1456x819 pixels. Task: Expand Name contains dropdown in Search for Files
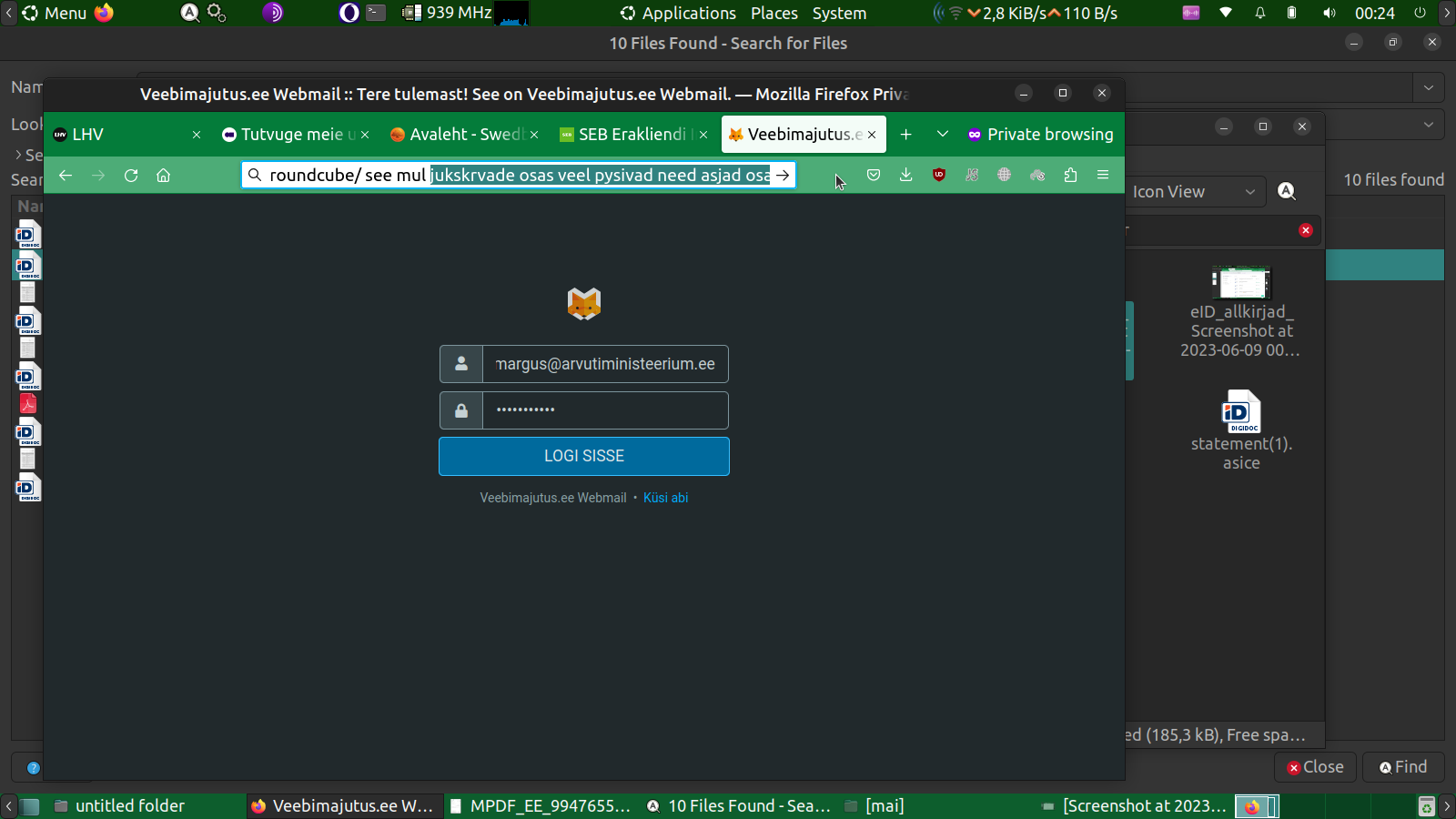(1429, 87)
